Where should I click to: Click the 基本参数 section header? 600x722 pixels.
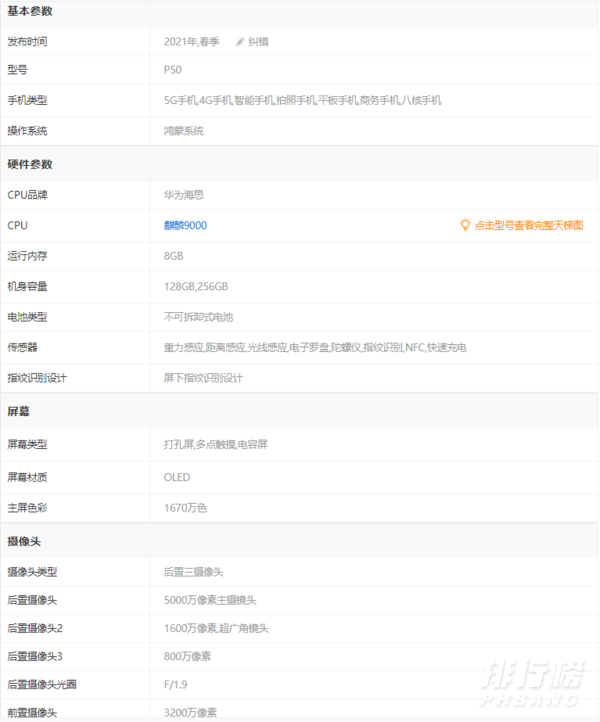(x=30, y=12)
